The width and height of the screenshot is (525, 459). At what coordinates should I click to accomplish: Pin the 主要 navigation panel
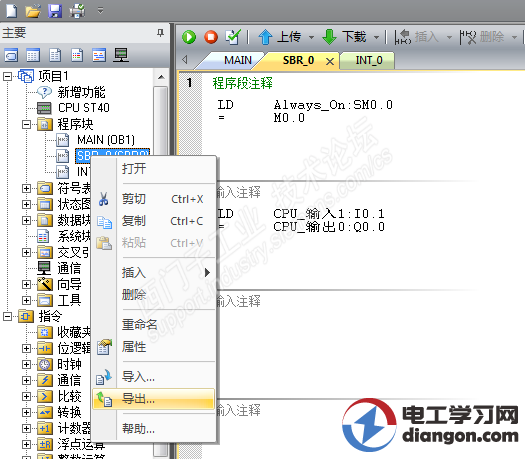(x=161, y=32)
